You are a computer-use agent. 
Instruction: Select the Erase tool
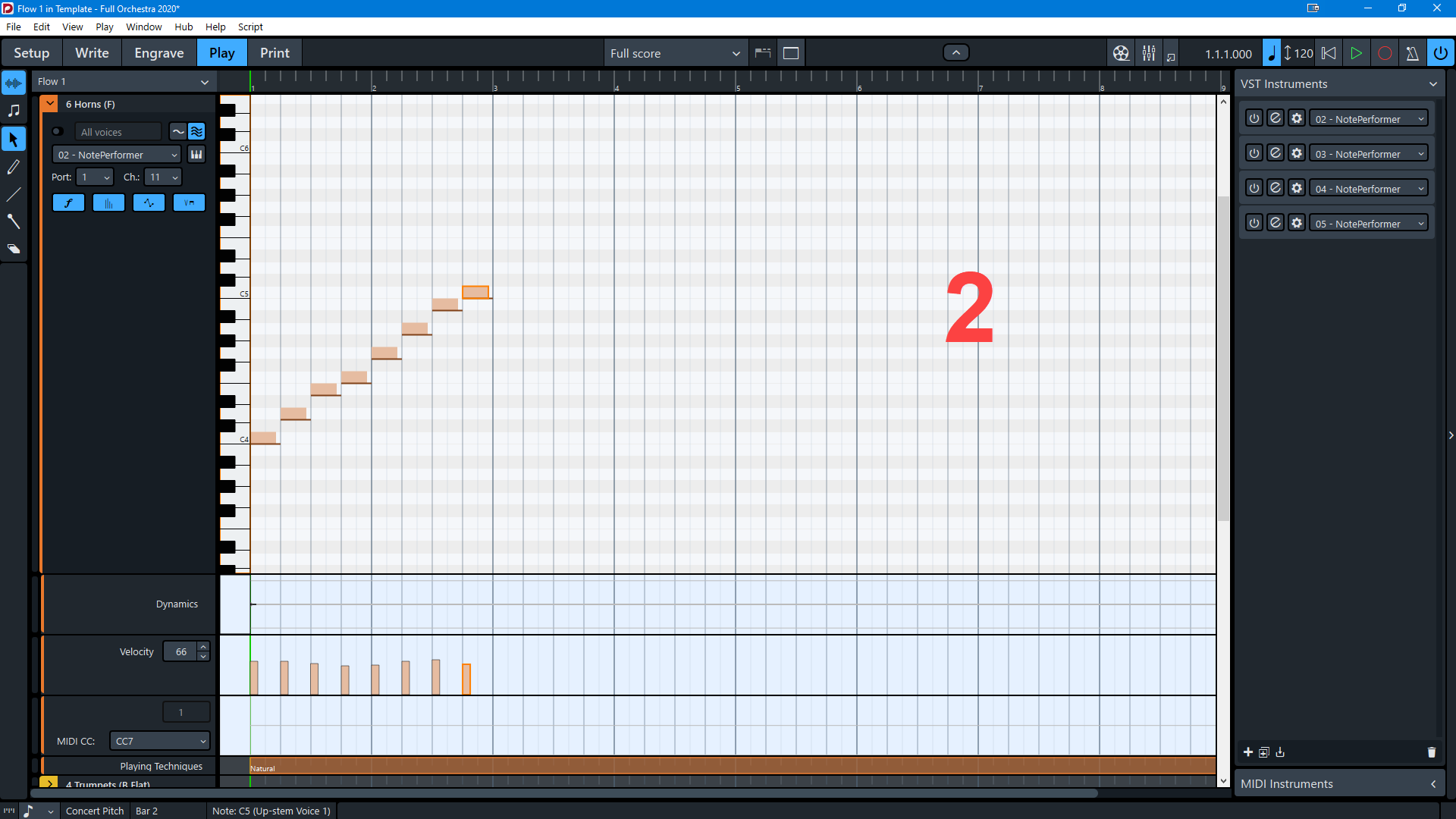[14, 249]
